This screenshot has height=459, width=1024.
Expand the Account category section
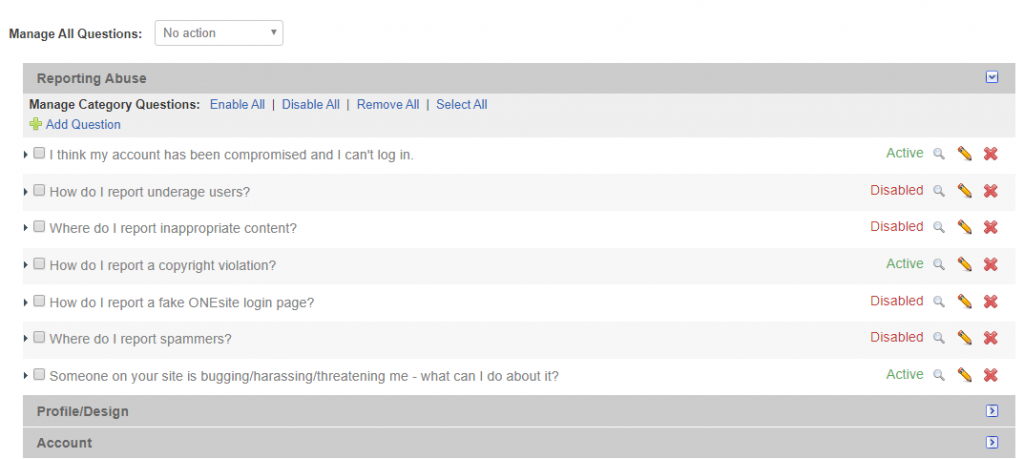coord(991,442)
